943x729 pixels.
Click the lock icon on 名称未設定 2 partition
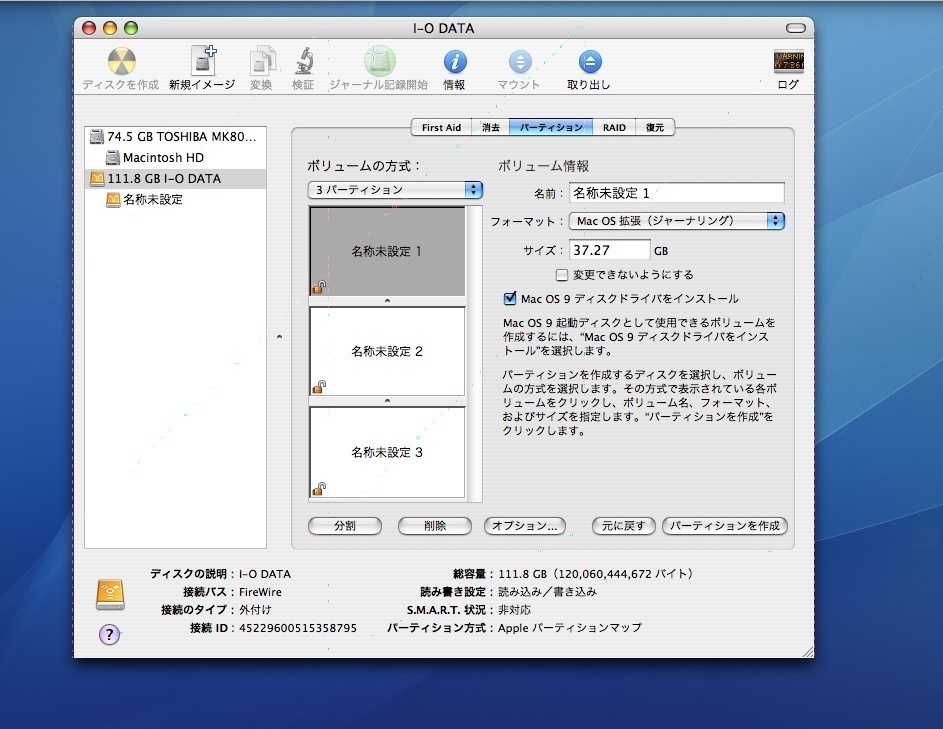tap(319, 386)
